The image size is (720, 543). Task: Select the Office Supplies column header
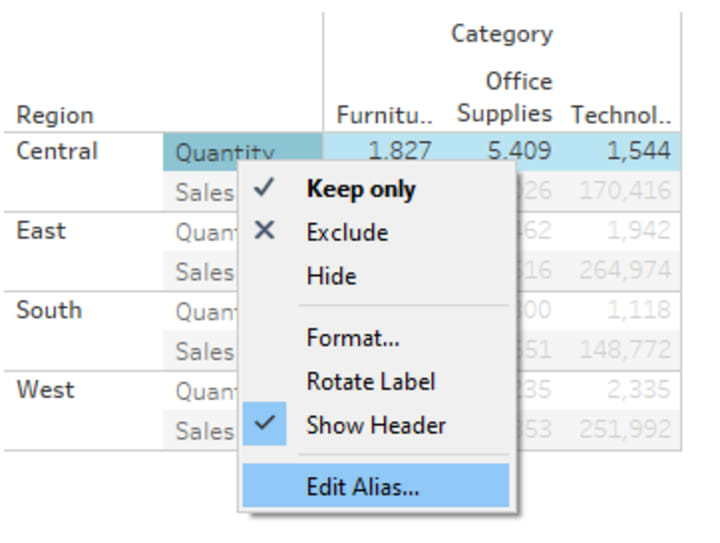[x=505, y=97]
